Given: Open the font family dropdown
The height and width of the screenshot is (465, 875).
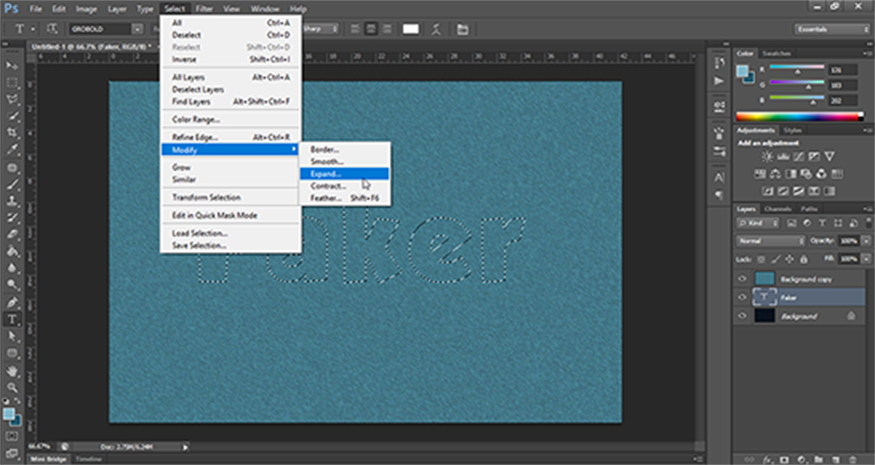Looking at the screenshot, I should pyautogui.click(x=137, y=29).
